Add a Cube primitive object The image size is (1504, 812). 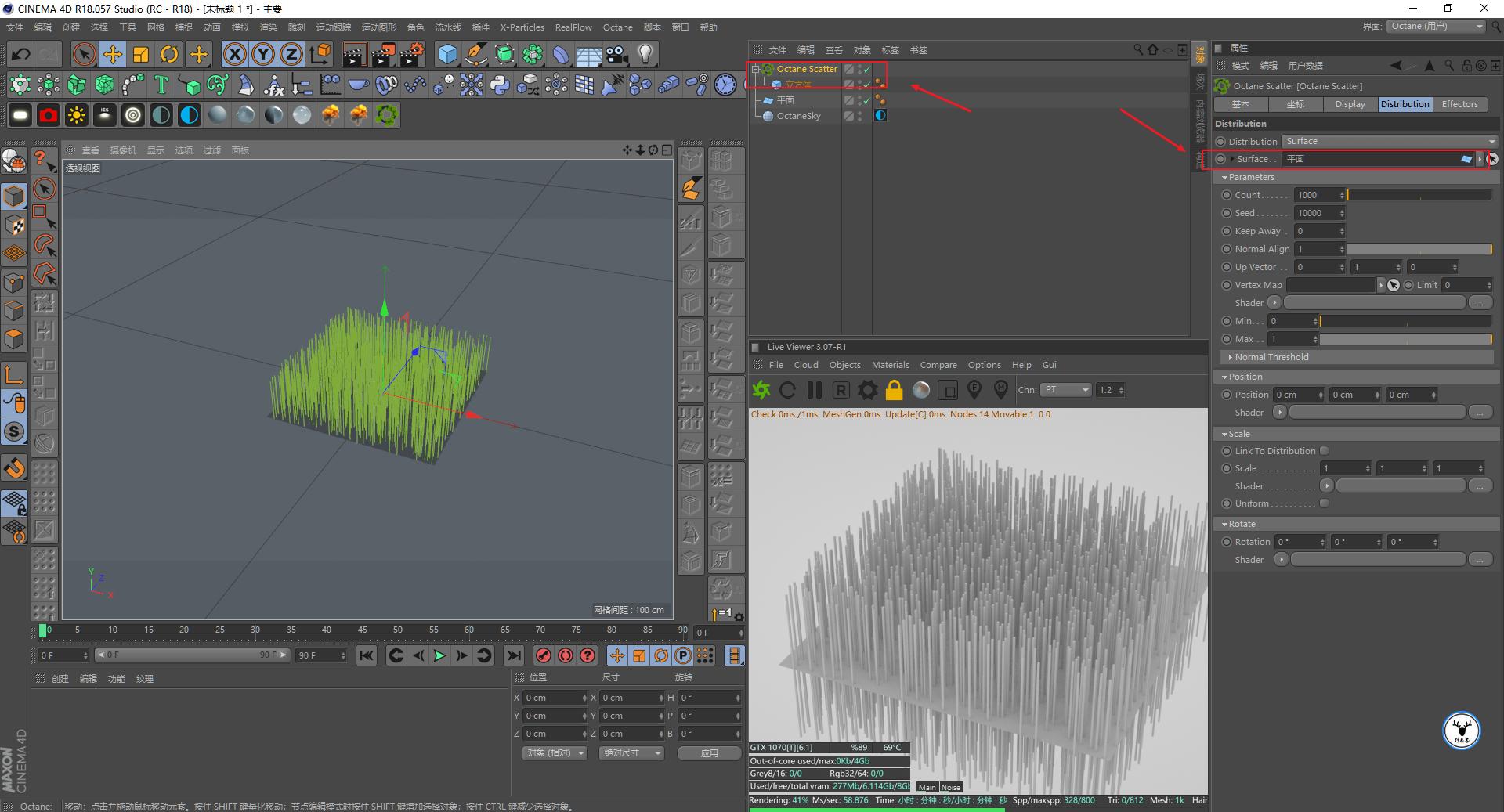click(x=447, y=54)
